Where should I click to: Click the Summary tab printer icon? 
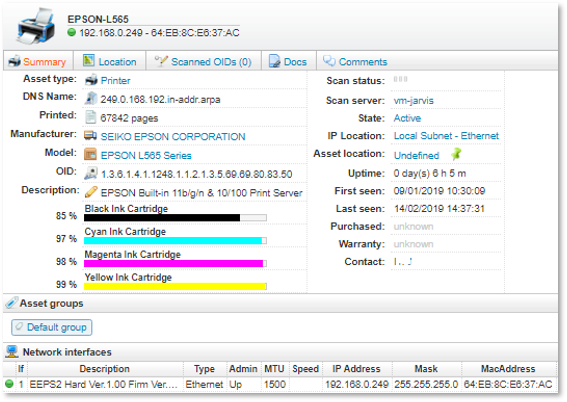pyautogui.click(x=14, y=61)
